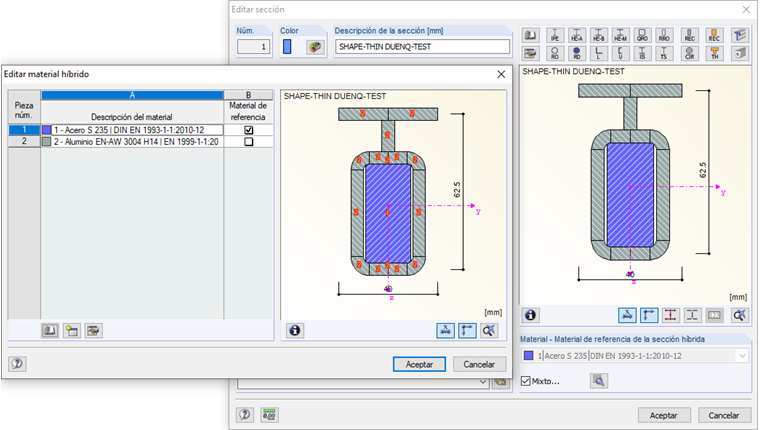Screen dimensions: 760x430
Task: Select row 2 header in Pieza núm. column
Action: [x=24, y=142]
